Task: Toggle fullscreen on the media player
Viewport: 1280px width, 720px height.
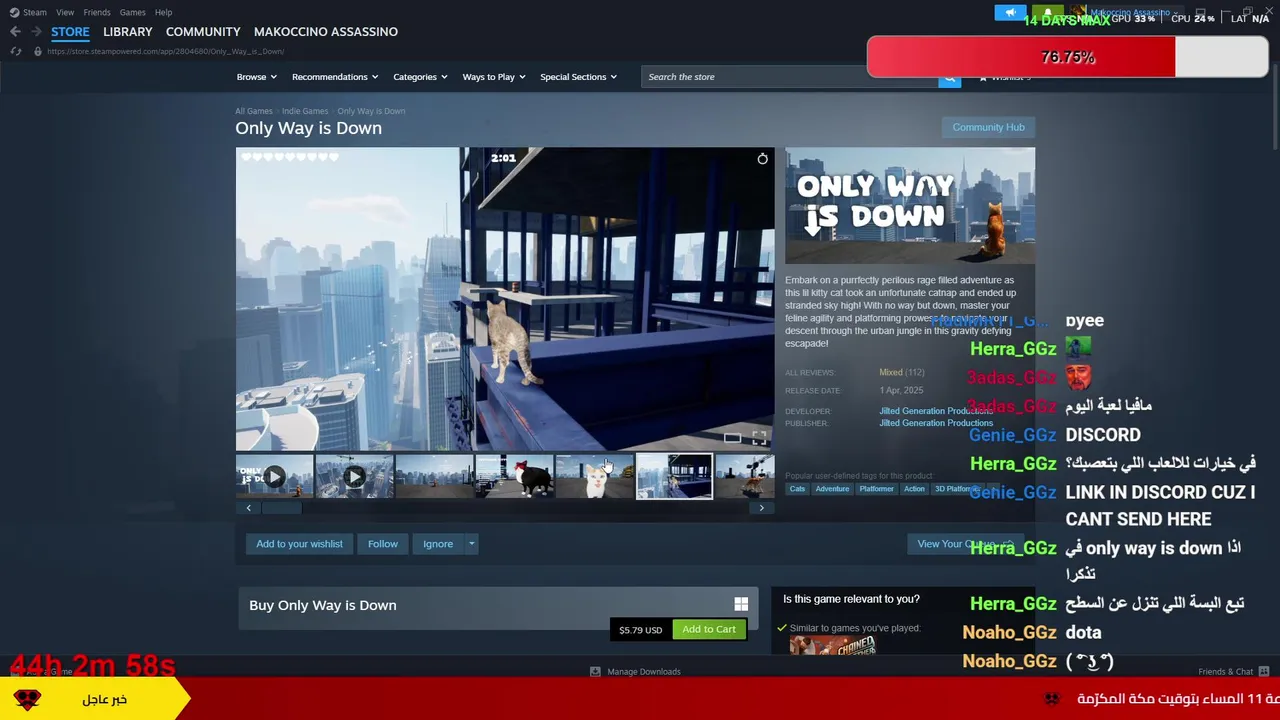Action: point(759,438)
